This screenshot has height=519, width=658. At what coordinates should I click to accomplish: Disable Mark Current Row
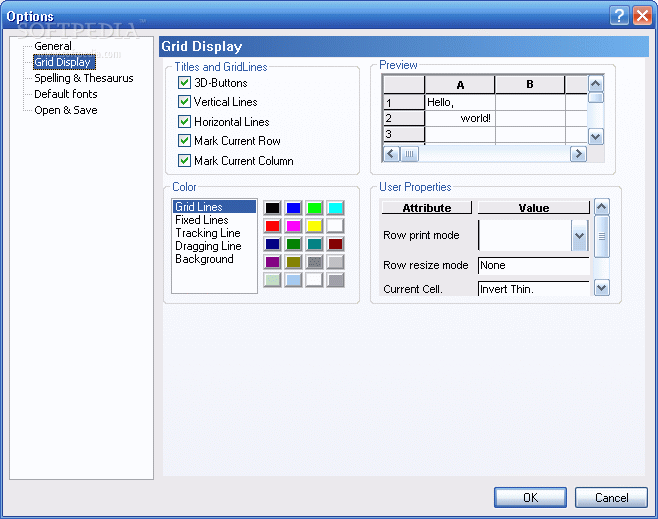pyautogui.click(x=184, y=141)
